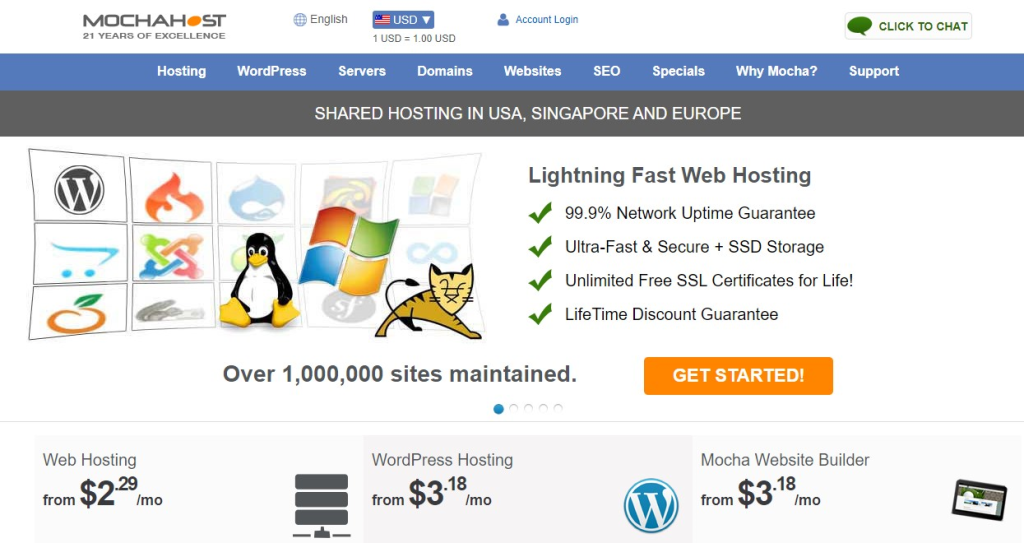Open the Domains menu
Image resolution: width=1024 pixels, height=543 pixels.
[x=445, y=71]
